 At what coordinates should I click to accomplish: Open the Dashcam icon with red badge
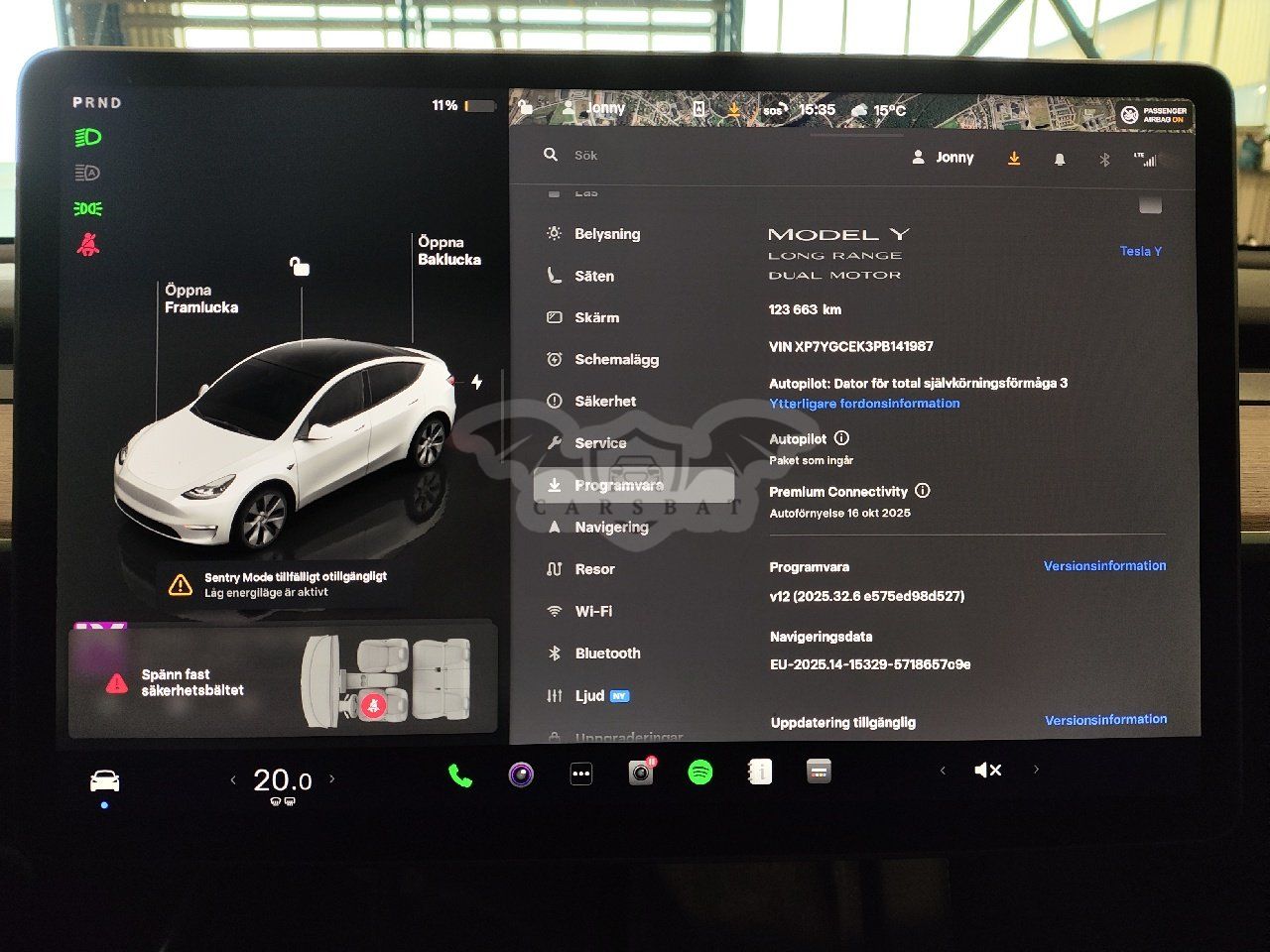[642, 772]
